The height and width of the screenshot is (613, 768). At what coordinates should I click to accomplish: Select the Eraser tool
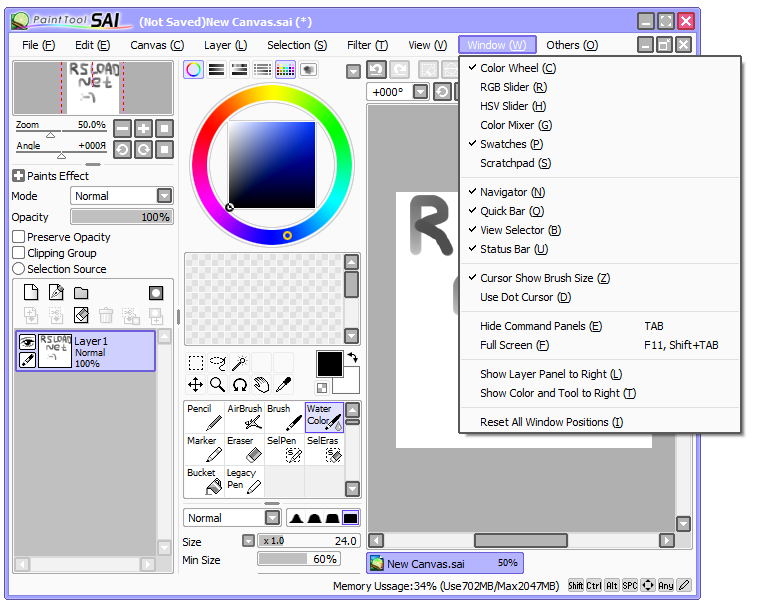coord(244,449)
